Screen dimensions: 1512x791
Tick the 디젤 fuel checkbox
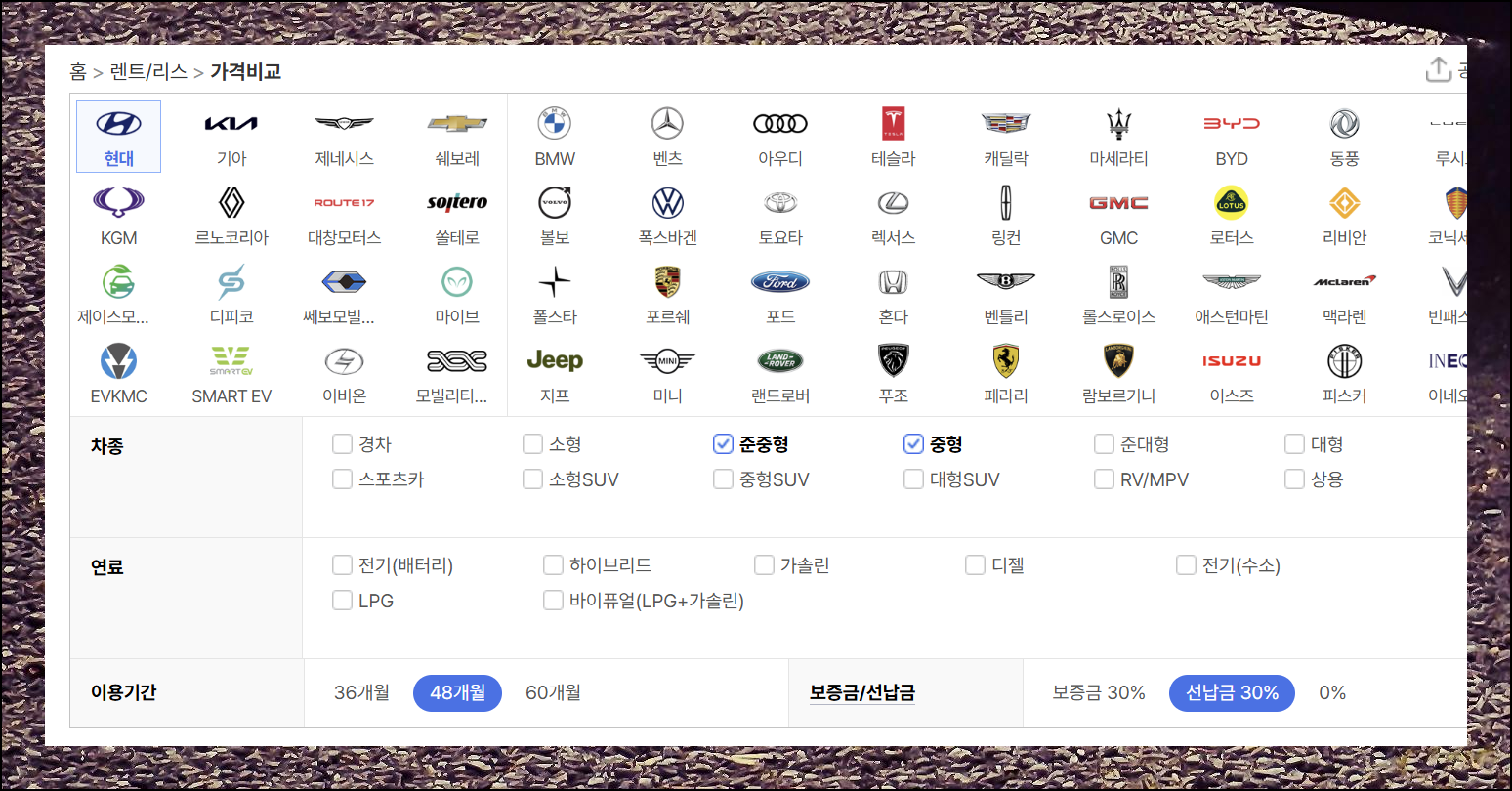click(x=975, y=565)
